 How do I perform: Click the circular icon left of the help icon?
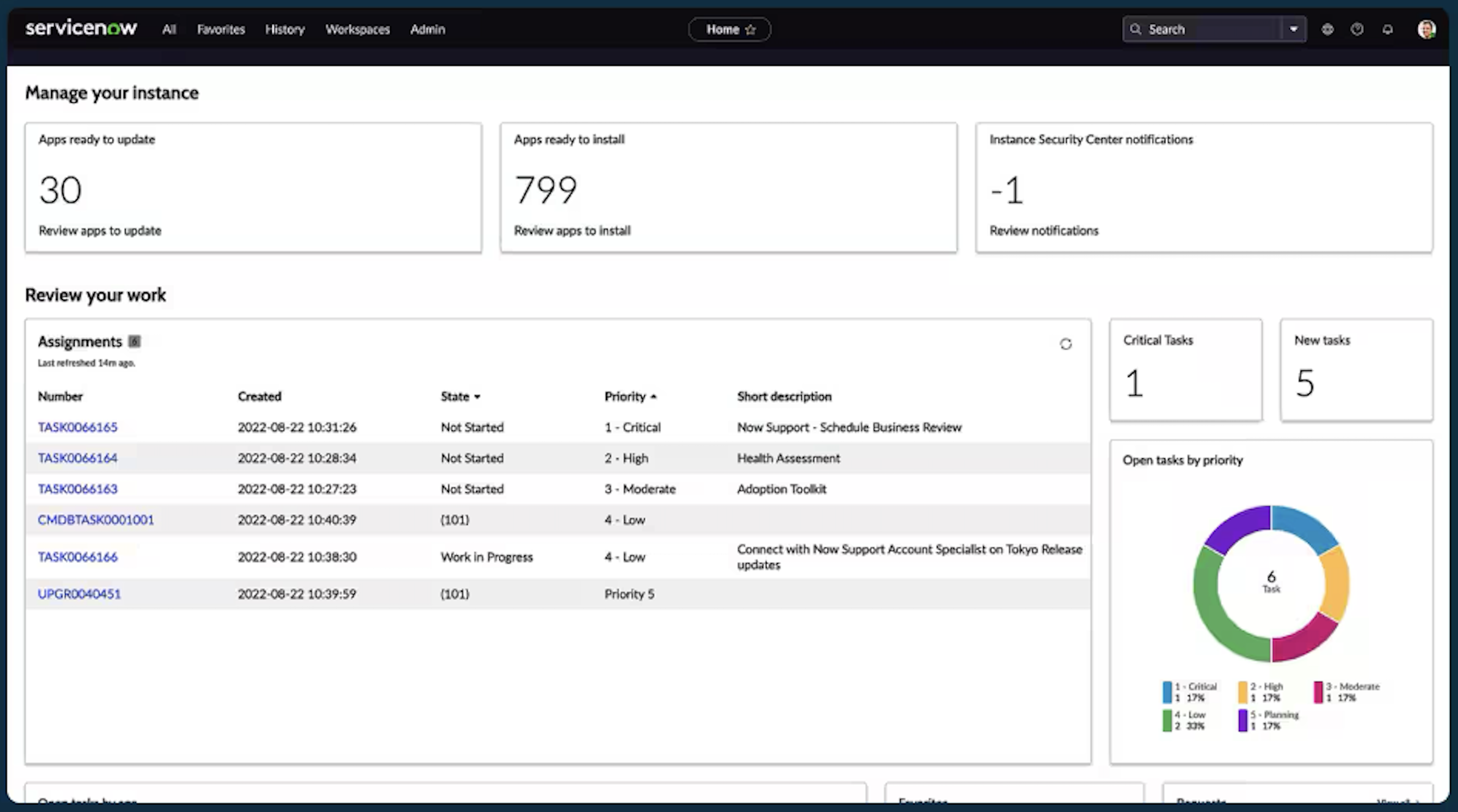coord(1328,29)
